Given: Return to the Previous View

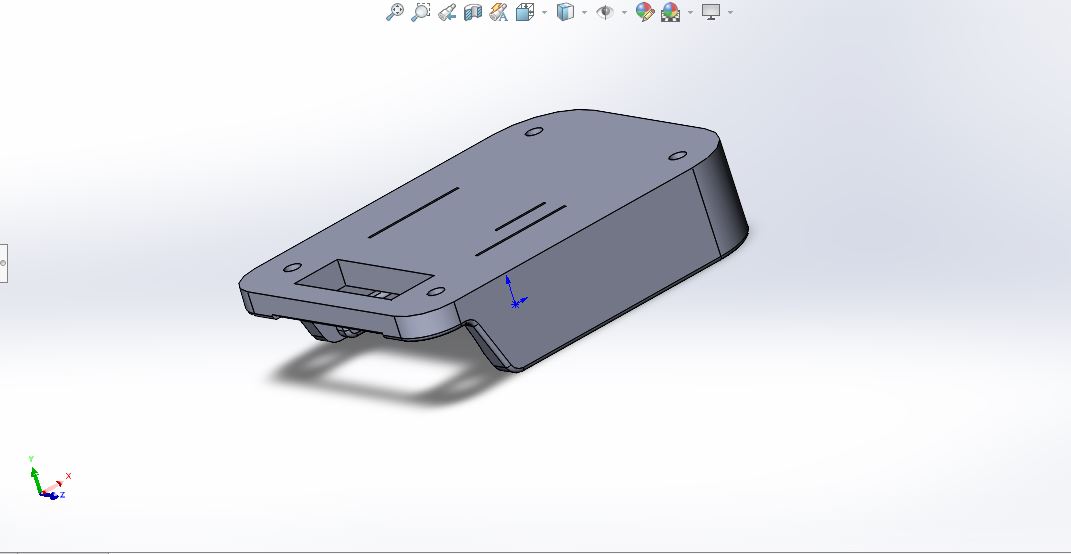Looking at the screenshot, I should [x=447, y=12].
